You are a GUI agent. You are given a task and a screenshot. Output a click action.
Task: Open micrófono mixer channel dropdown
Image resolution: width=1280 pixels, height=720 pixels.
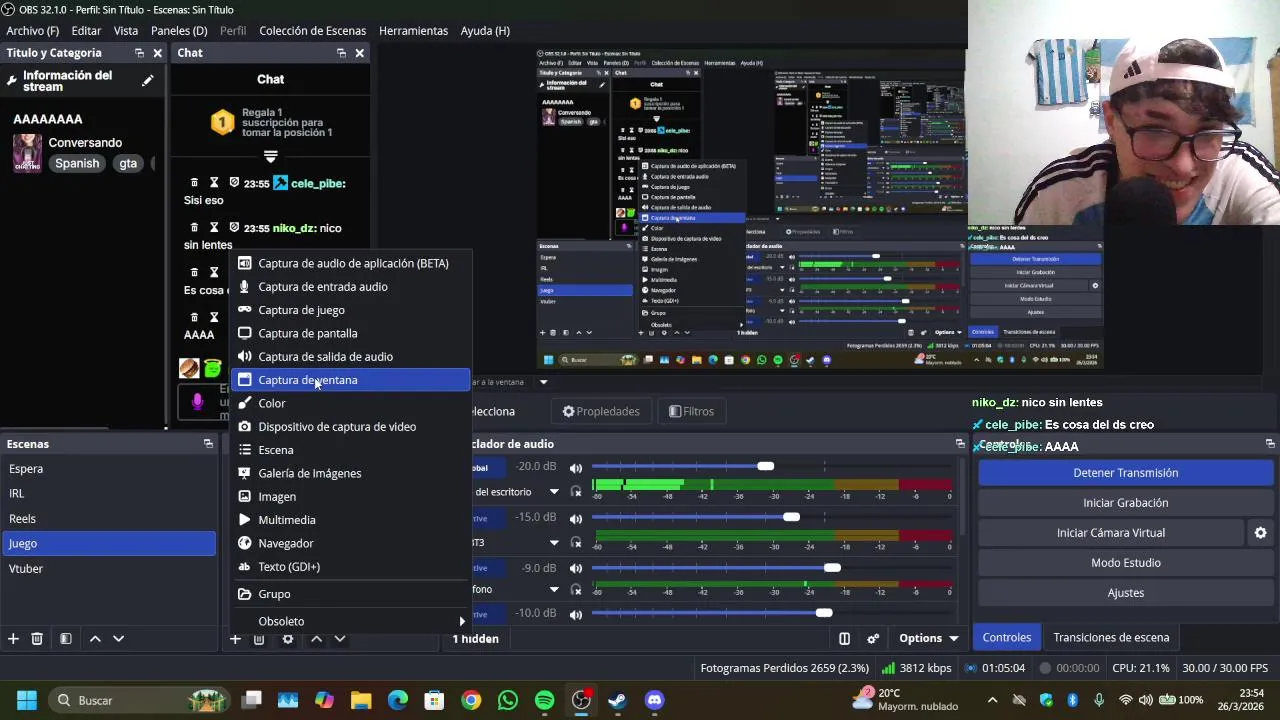[554, 589]
